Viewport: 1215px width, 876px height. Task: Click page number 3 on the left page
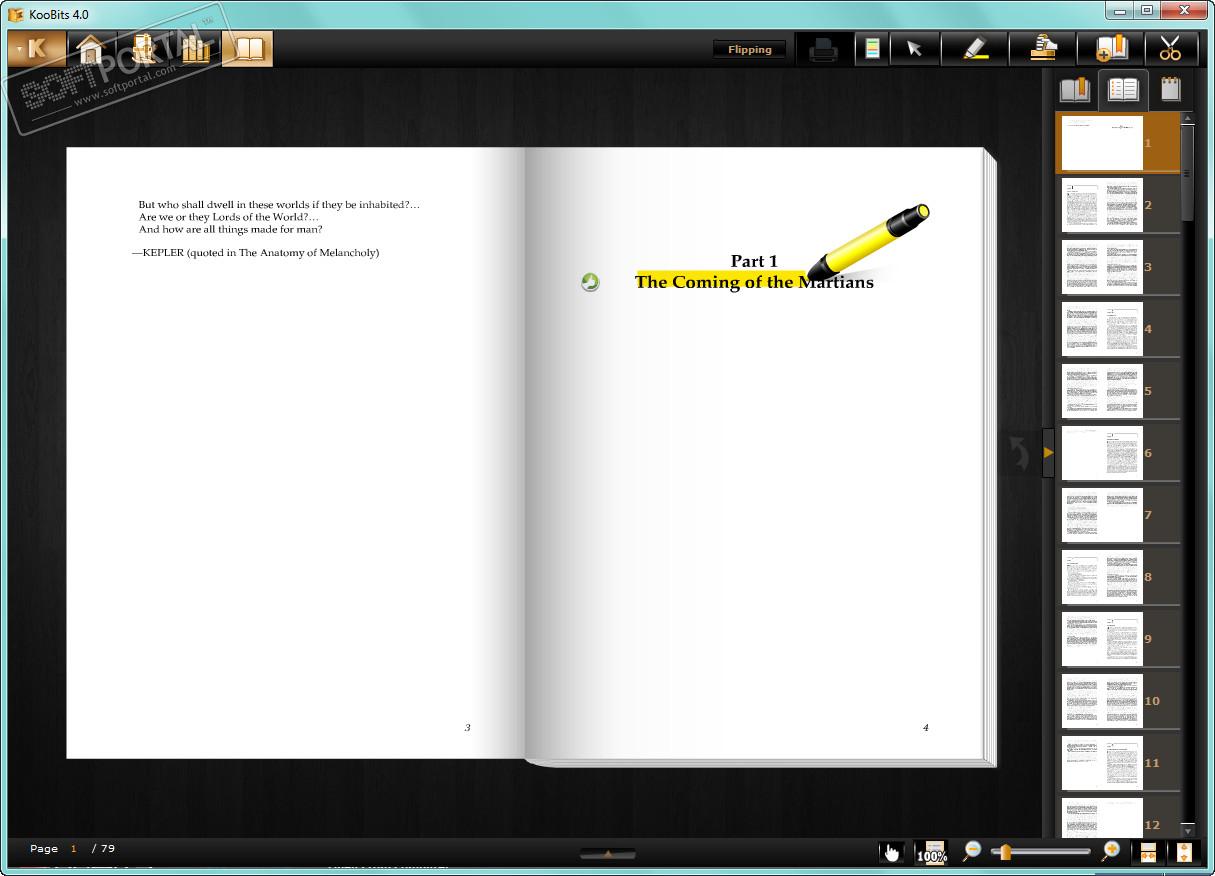pos(467,727)
